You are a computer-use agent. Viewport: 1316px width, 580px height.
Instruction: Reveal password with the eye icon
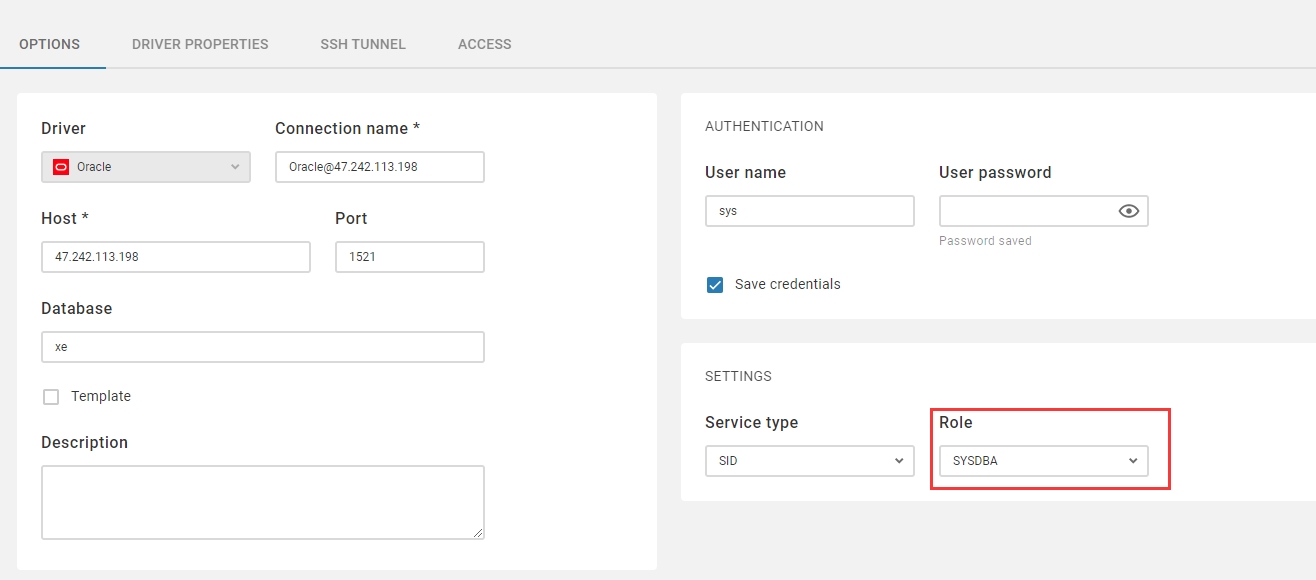point(1128,211)
